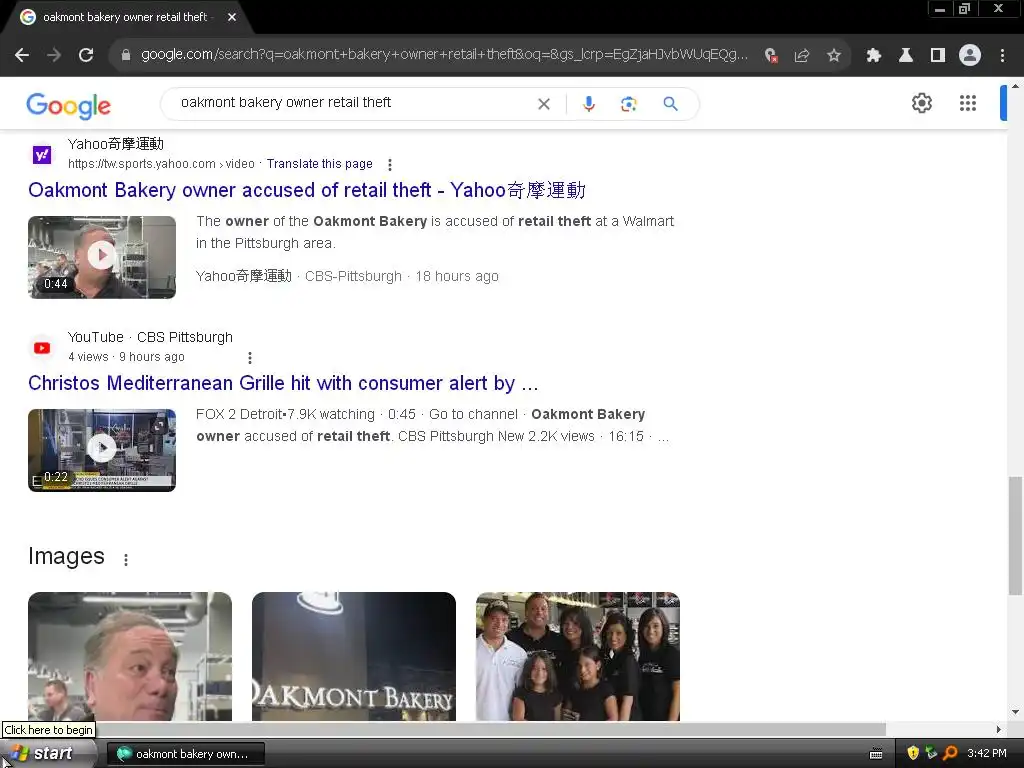Open the options menu for the Yahoo result

coord(390,165)
